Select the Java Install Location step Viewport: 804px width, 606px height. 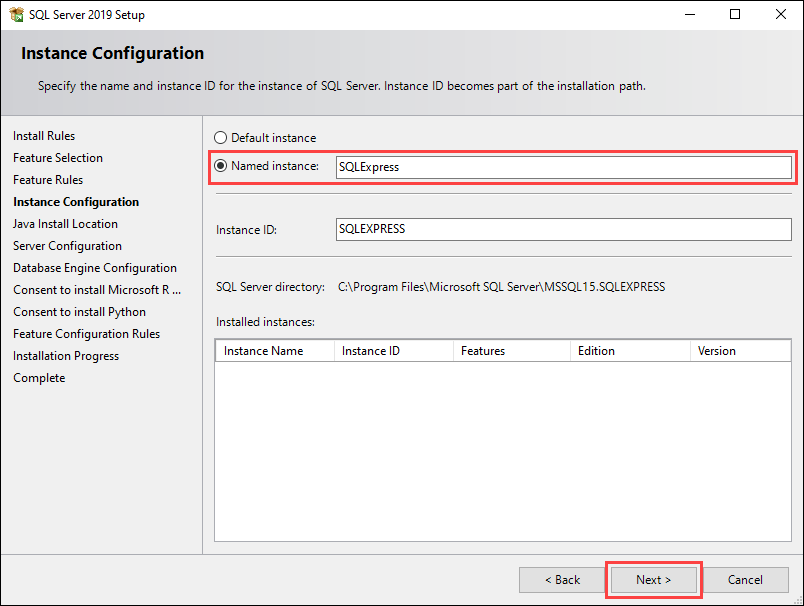coord(65,224)
